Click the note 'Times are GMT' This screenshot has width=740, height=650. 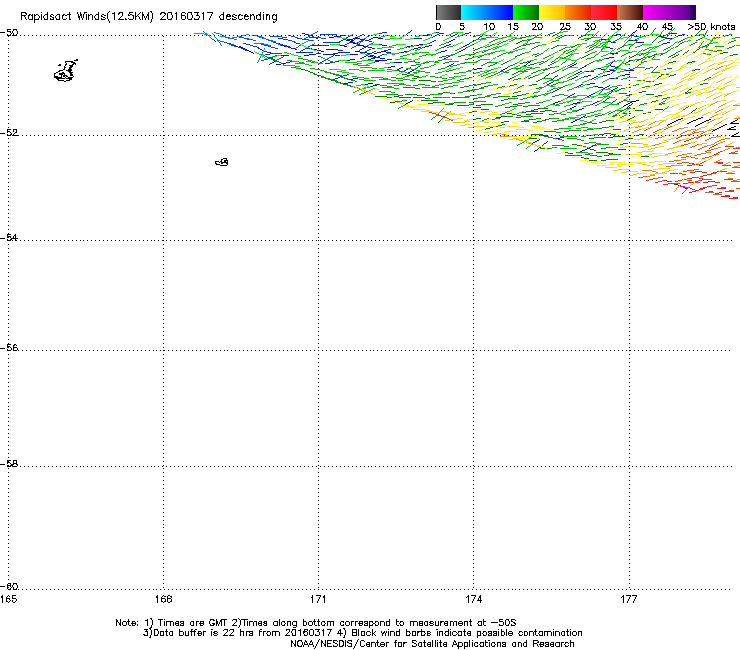pyautogui.click(x=193, y=623)
